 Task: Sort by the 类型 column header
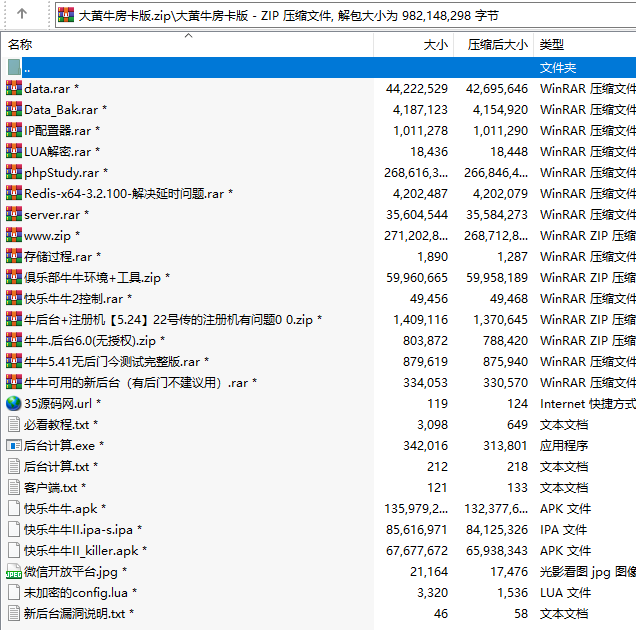click(584, 45)
